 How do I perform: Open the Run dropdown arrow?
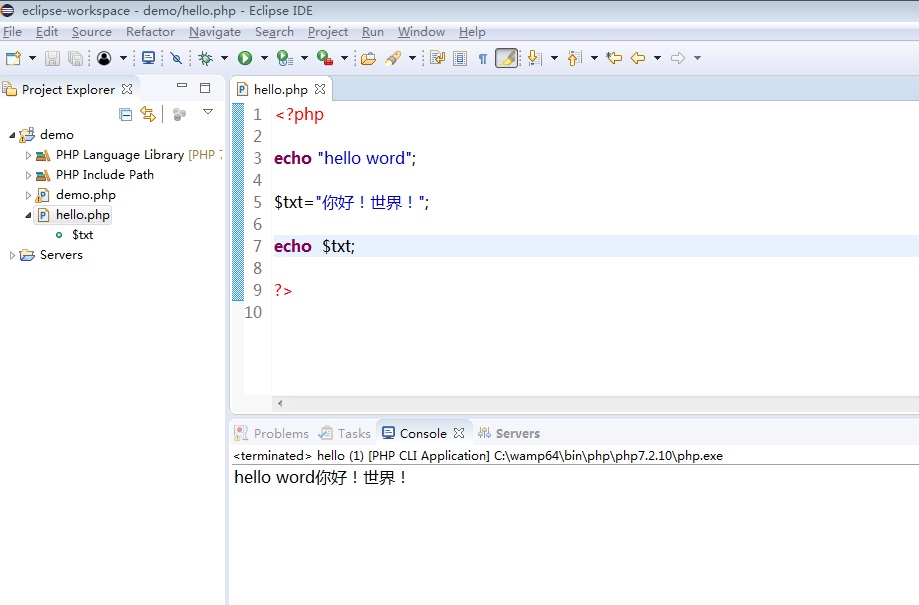click(x=264, y=58)
